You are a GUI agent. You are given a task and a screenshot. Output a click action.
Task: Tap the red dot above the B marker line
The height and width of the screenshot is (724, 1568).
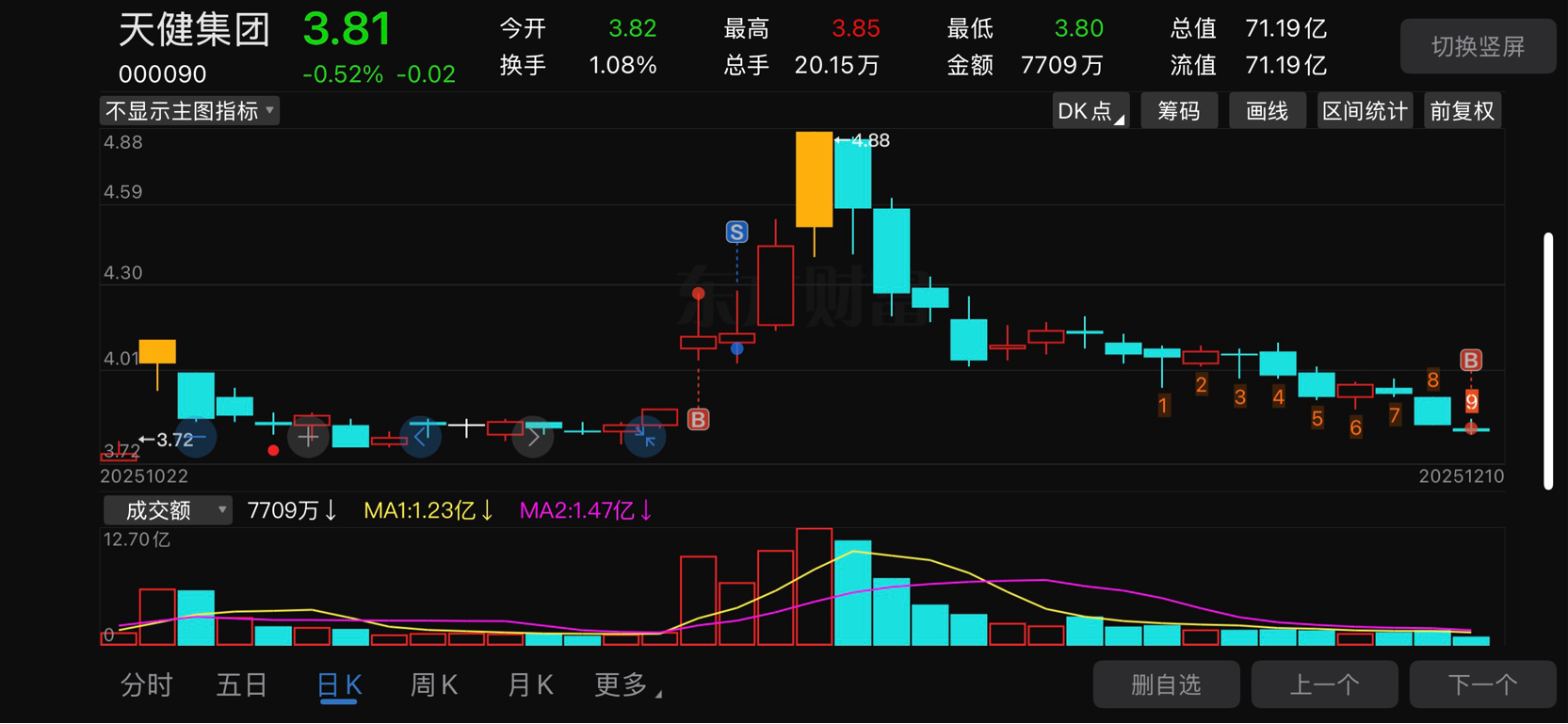pyautogui.click(x=698, y=294)
